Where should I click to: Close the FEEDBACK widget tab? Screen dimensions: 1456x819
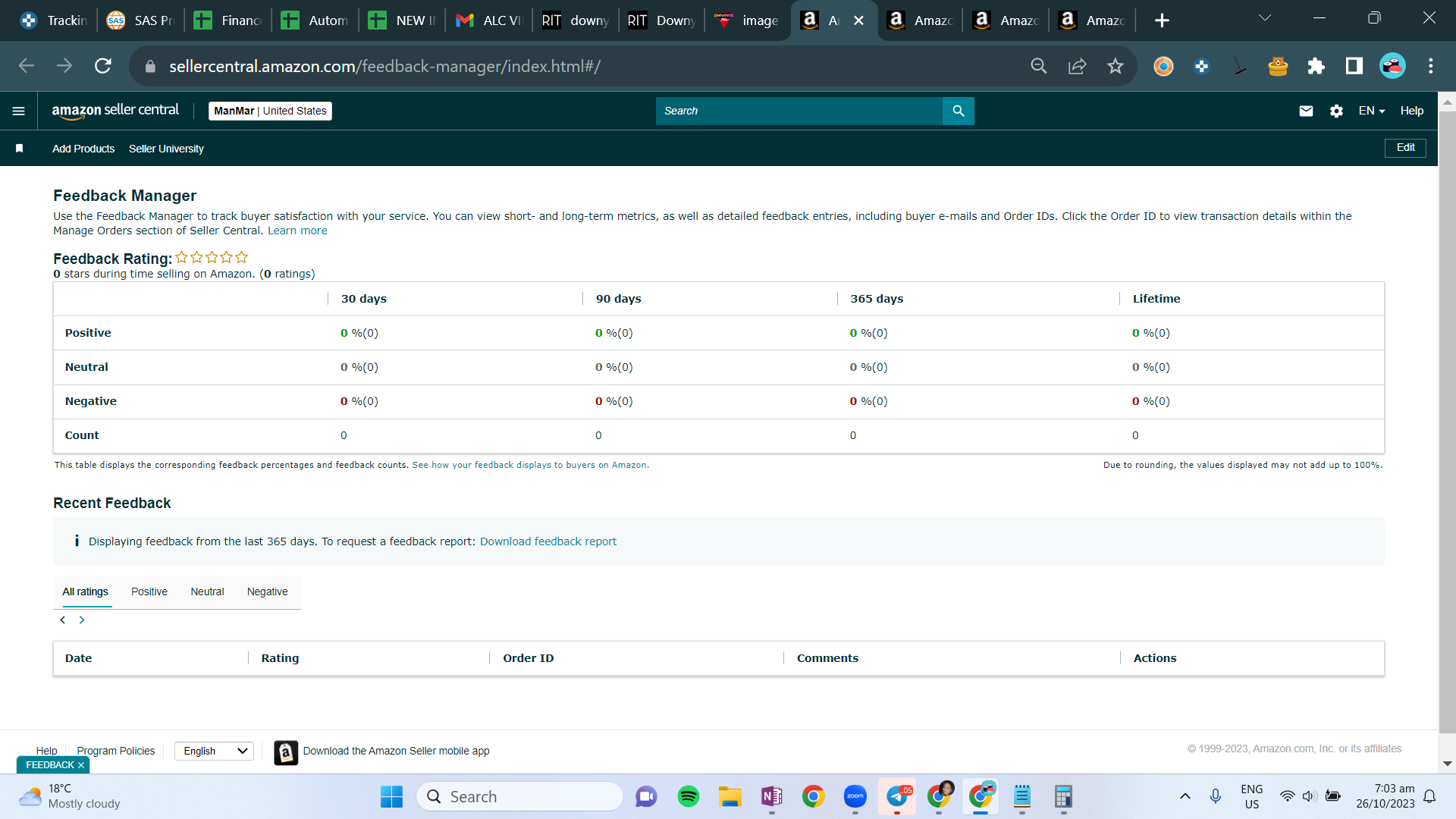[81, 765]
